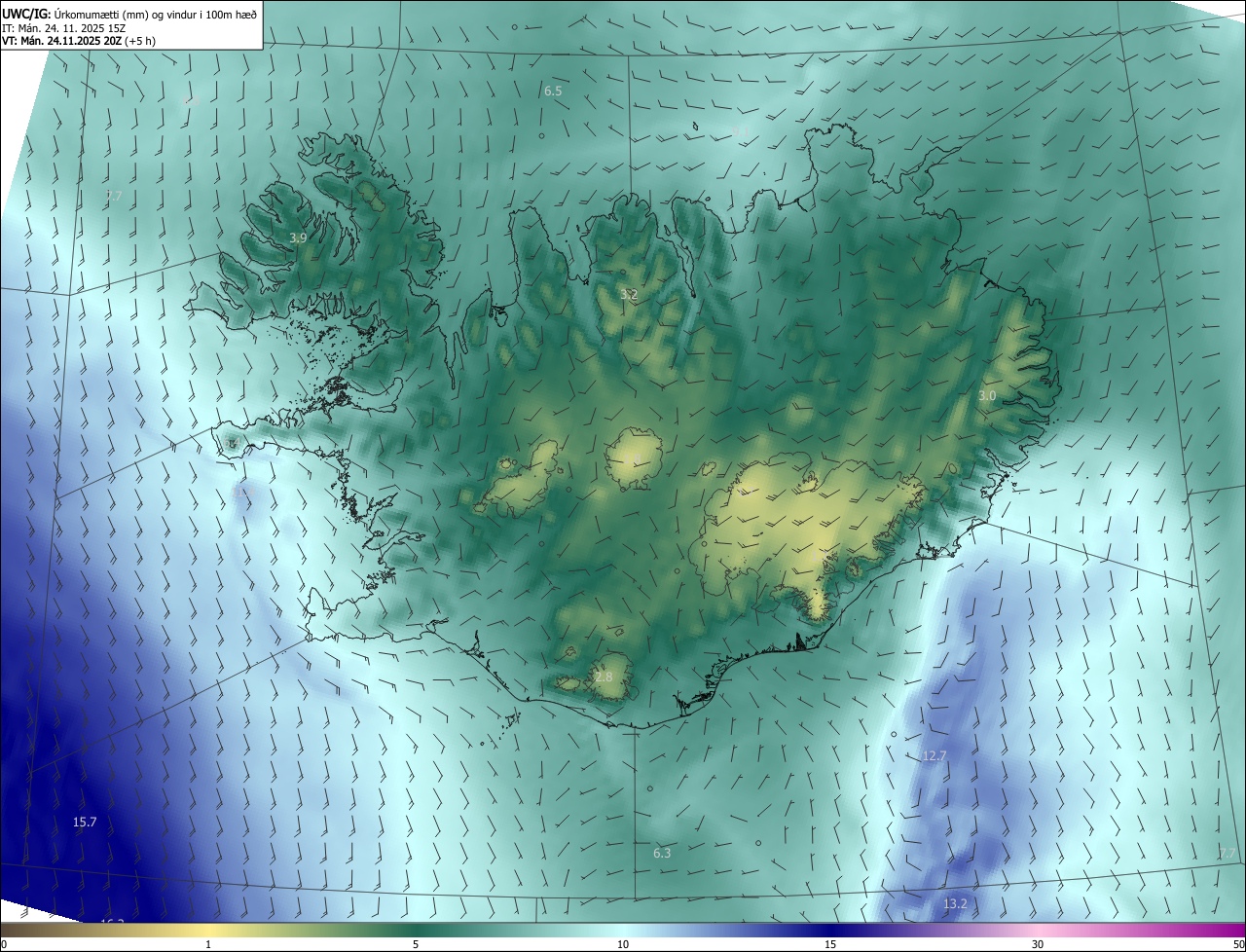The width and height of the screenshot is (1246, 952).
Task: Click the 2.8 value on the southern glacier
Action: point(605,677)
